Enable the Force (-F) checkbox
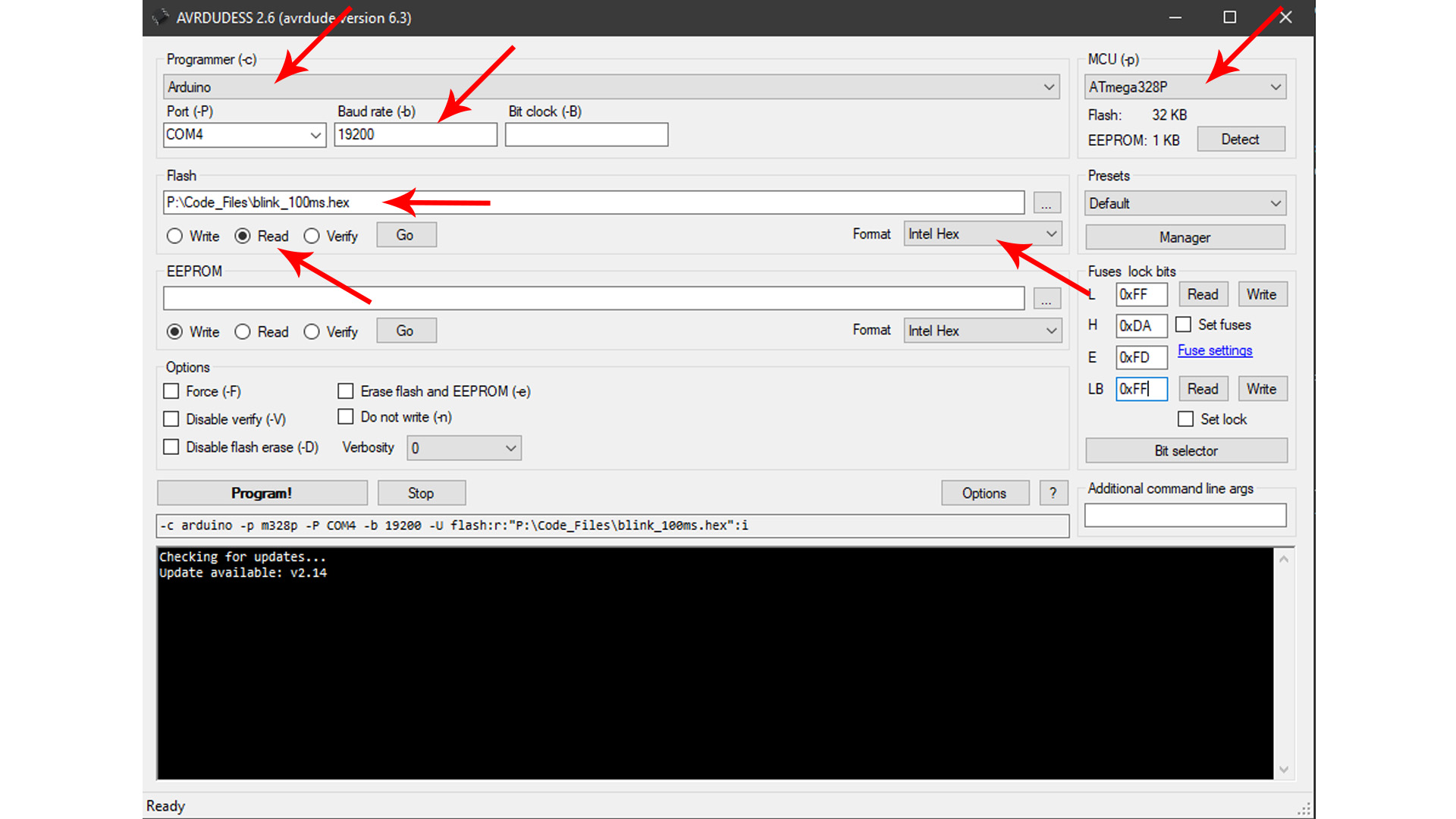1456x819 pixels. coord(171,391)
